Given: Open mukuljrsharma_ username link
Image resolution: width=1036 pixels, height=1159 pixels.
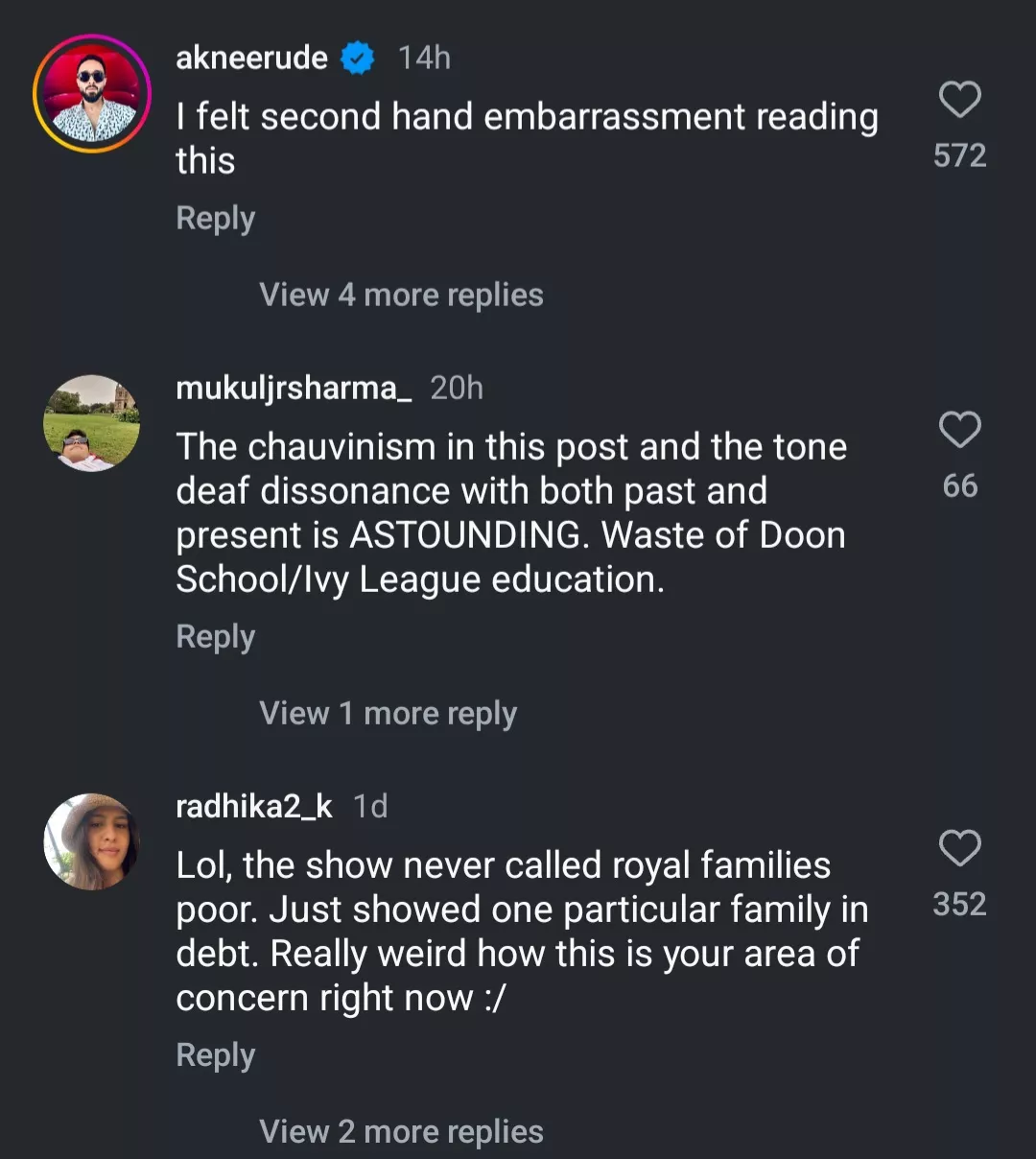Looking at the screenshot, I should [294, 389].
